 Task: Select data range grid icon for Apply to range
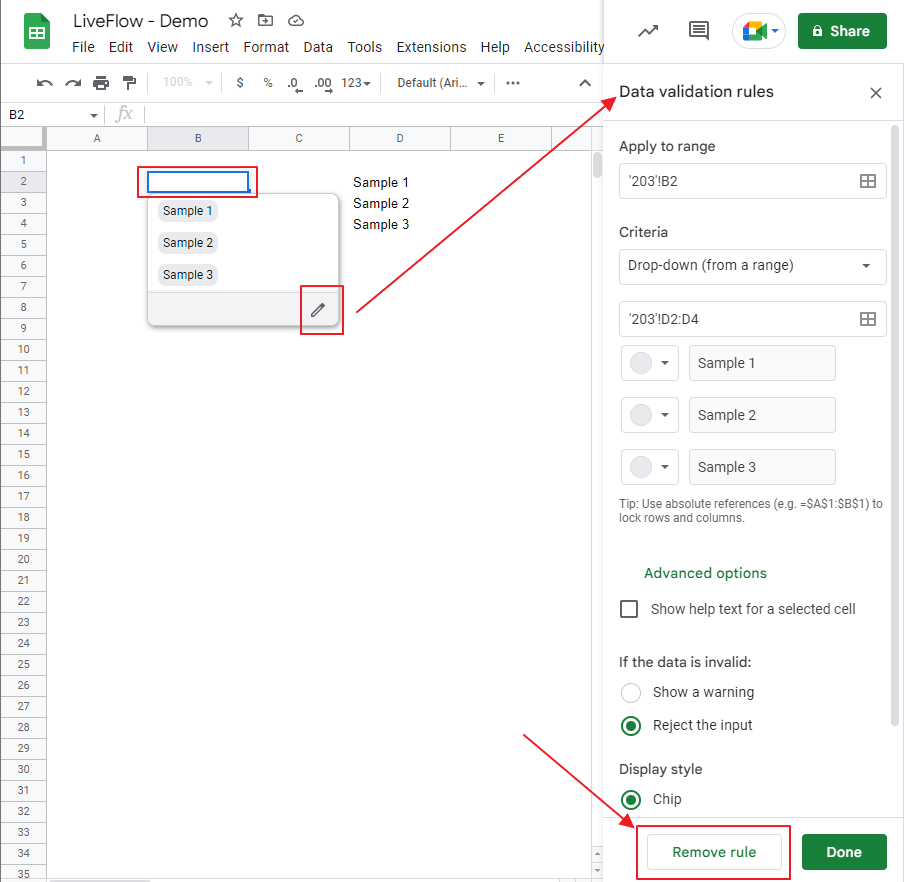pos(868,181)
